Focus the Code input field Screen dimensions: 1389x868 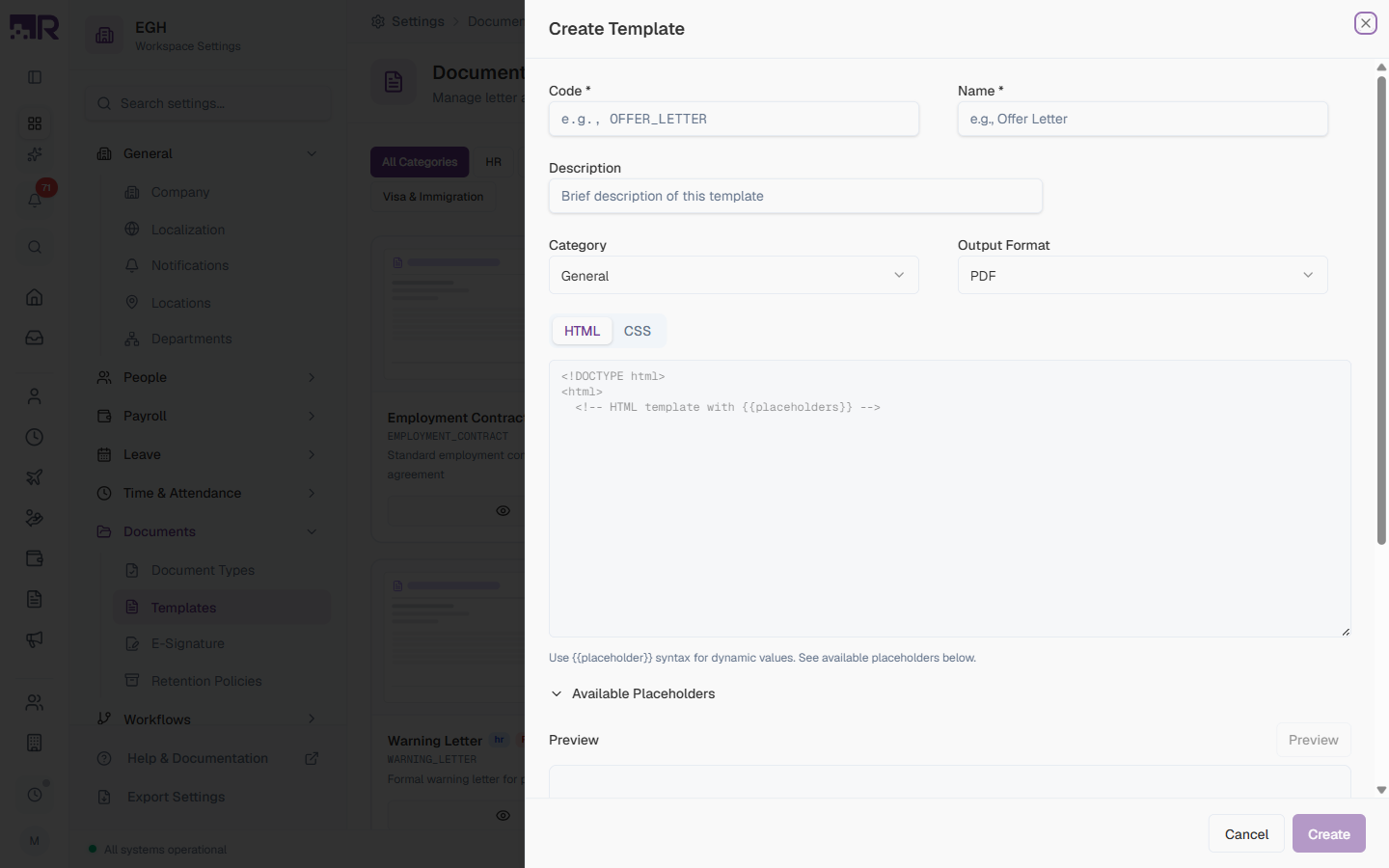pos(733,119)
